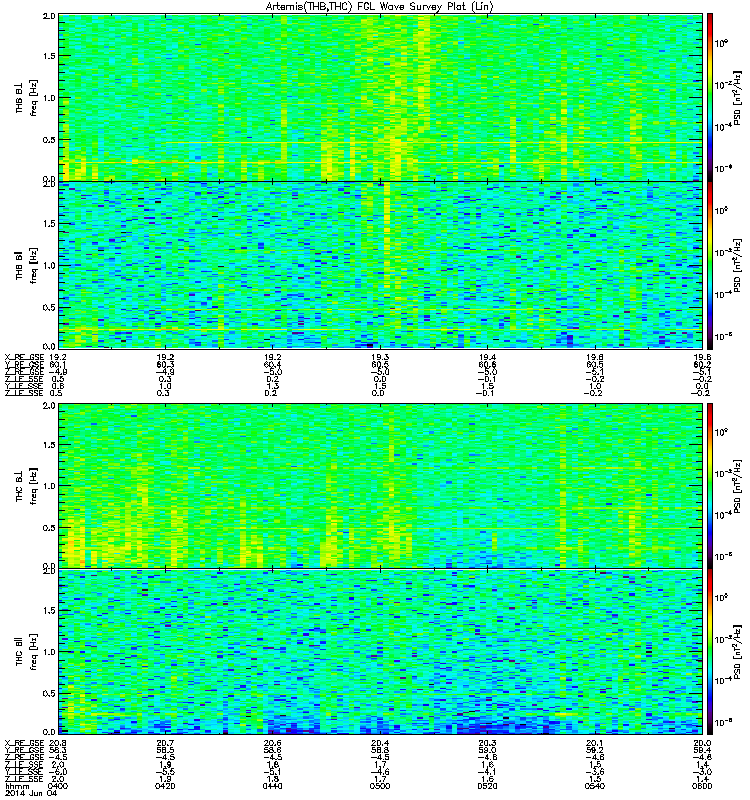
Task: Click the '0500' time tick label
Action: (x=380, y=786)
